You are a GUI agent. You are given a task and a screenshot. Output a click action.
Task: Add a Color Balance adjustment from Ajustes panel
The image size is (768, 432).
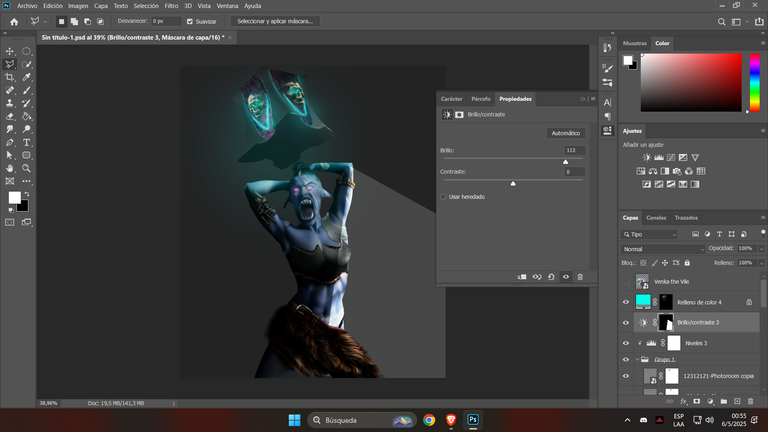point(653,171)
